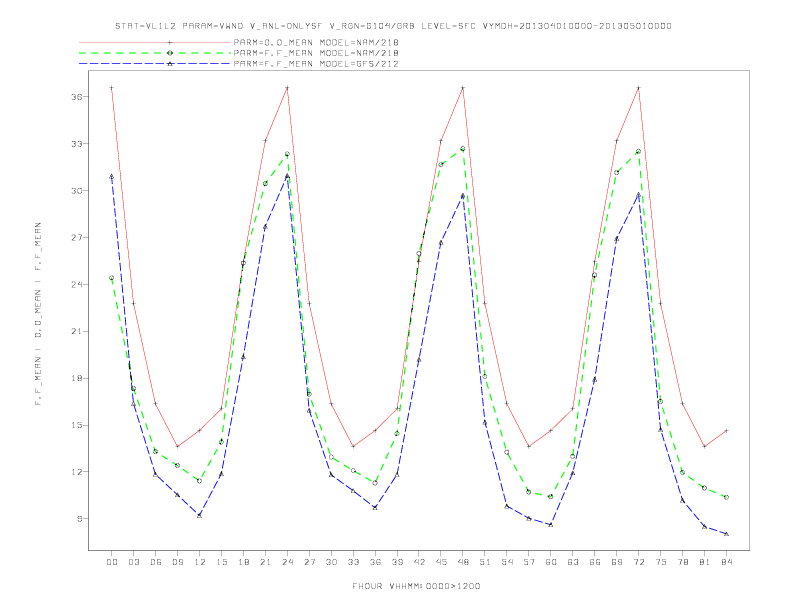
Task: Click x-axis tick label 57
Action: click(x=529, y=562)
